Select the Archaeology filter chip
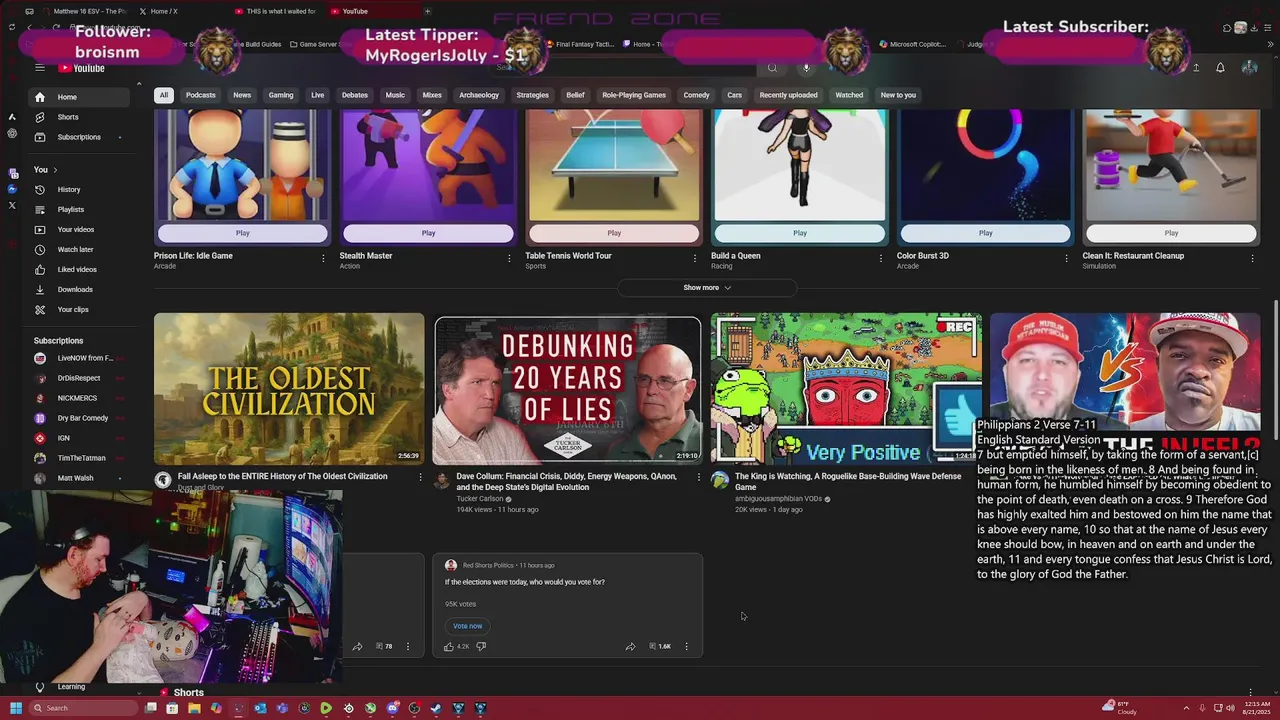This screenshot has width=1280, height=720. point(479,95)
